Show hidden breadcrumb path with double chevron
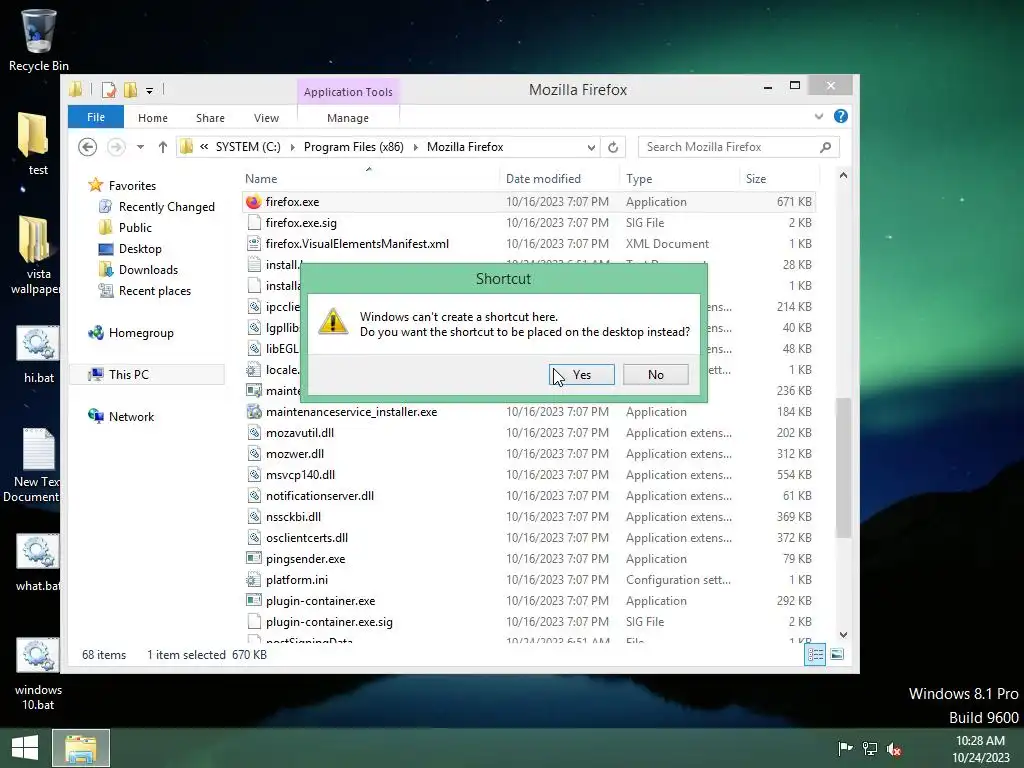This screenshot has width=1024, height=768. pyautogui.click(x=204, y=147)
